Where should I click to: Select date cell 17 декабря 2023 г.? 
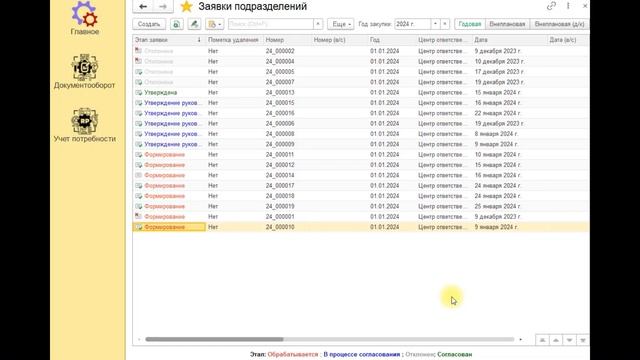click(499, 72)
